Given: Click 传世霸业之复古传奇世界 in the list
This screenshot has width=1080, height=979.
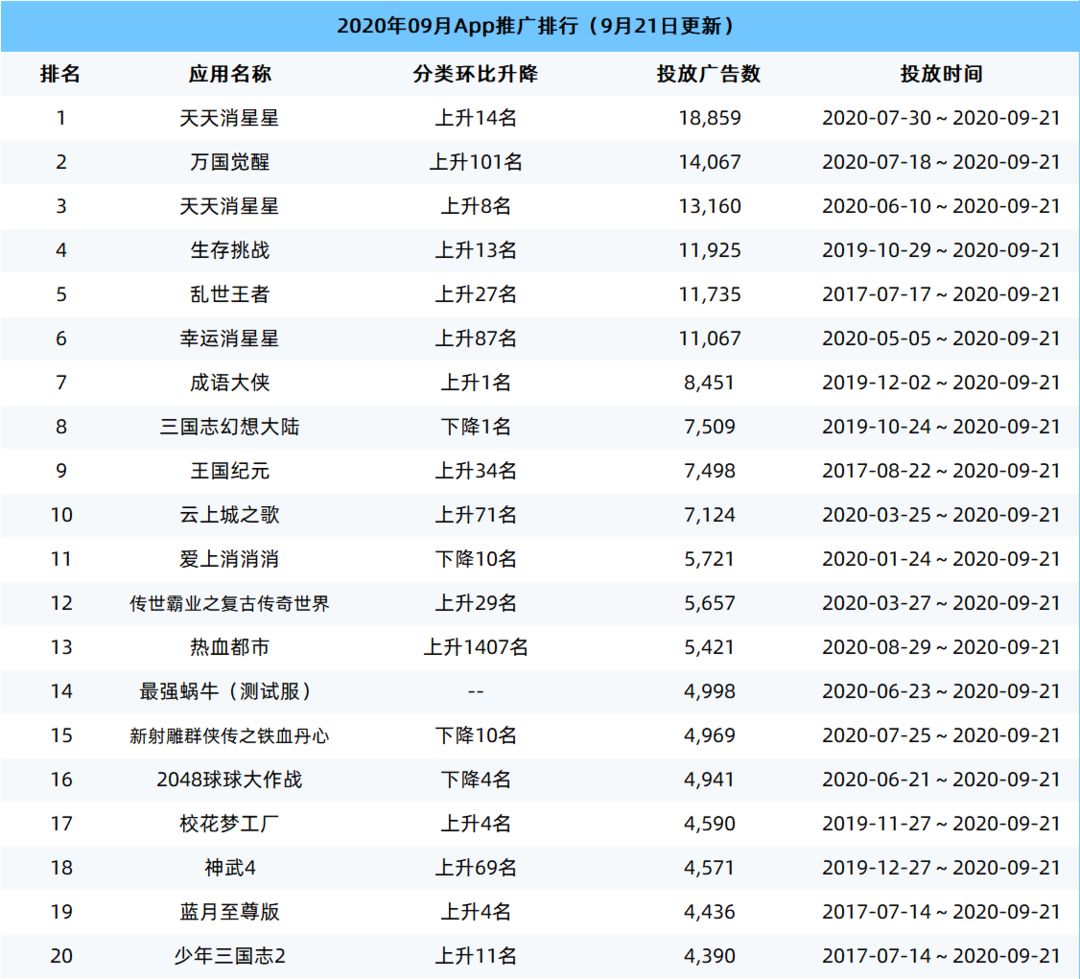Looking at the screenshot, I should click(229, 604).
